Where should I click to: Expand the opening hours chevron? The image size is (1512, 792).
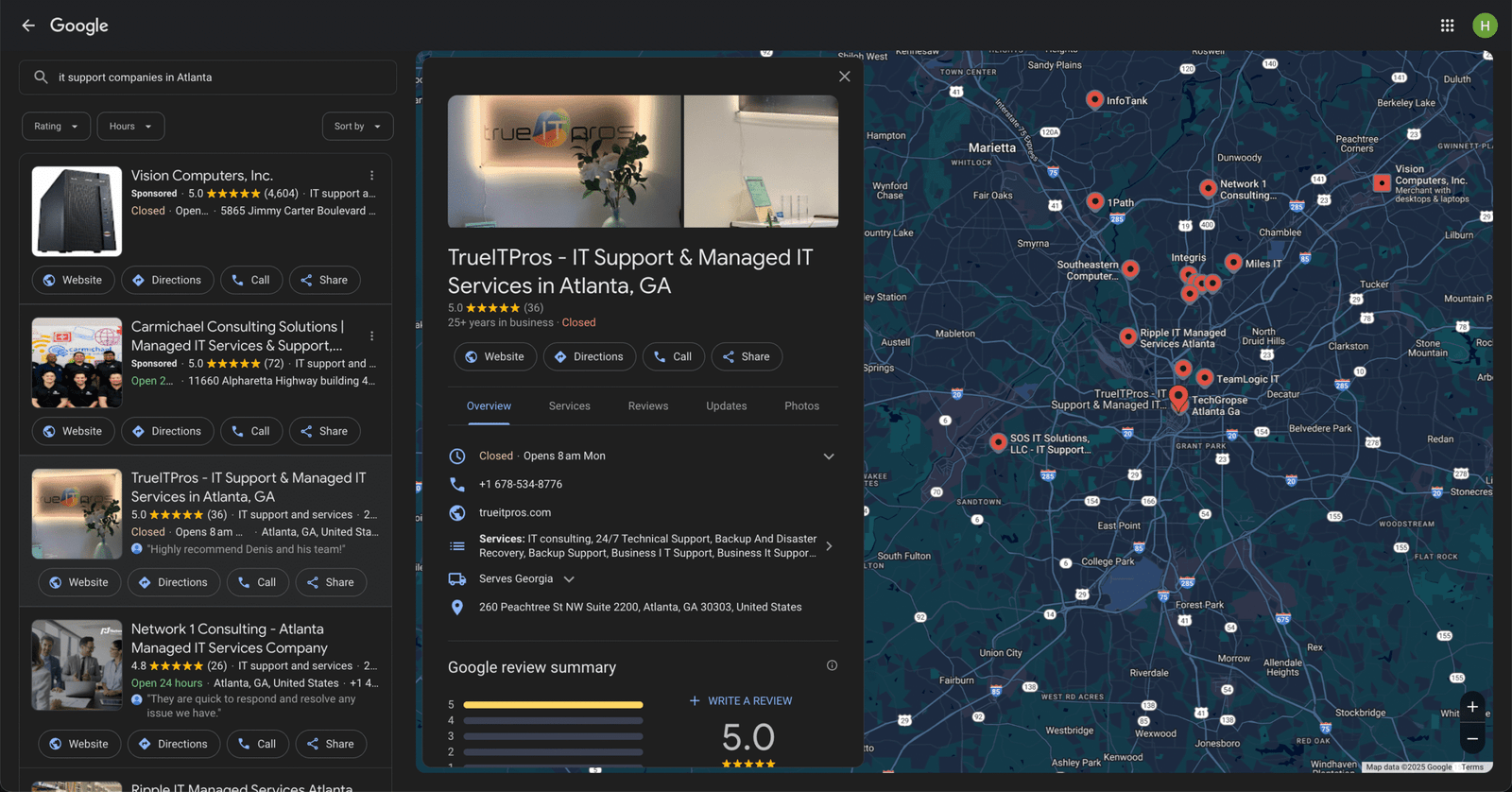tap(829, 456)
